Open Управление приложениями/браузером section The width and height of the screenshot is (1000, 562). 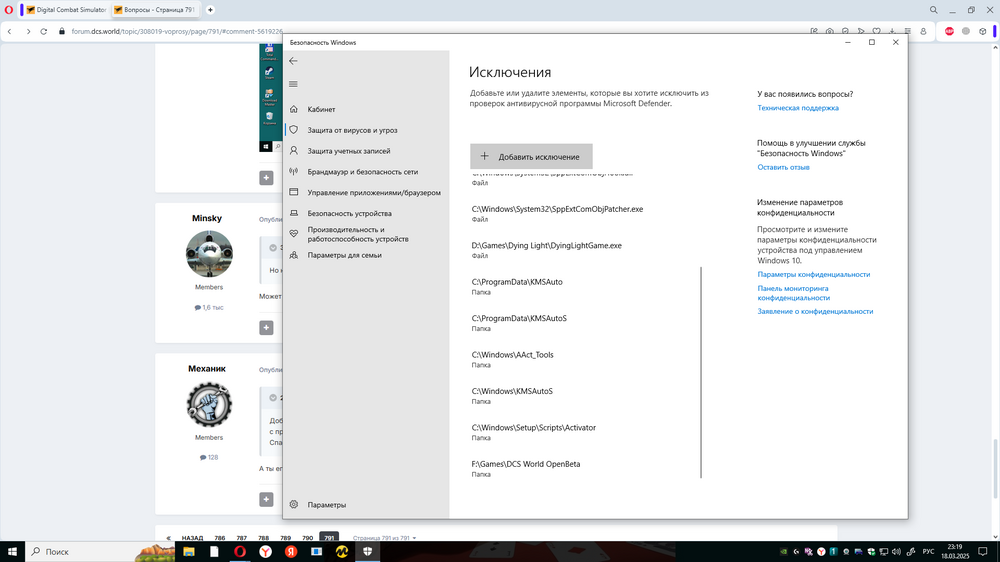point(374,193)
